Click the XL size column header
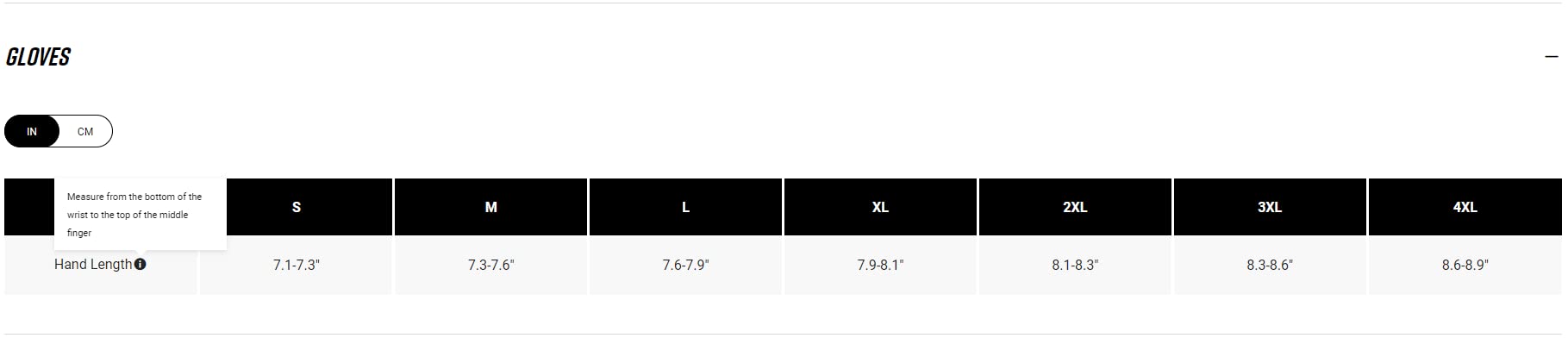This screenshot has width=1568, height=338. (880, 207)
